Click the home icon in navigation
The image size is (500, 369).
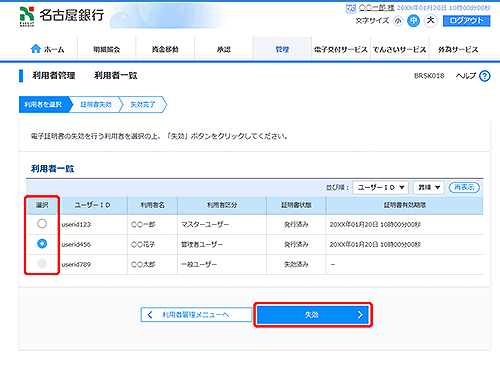(35, 49)
